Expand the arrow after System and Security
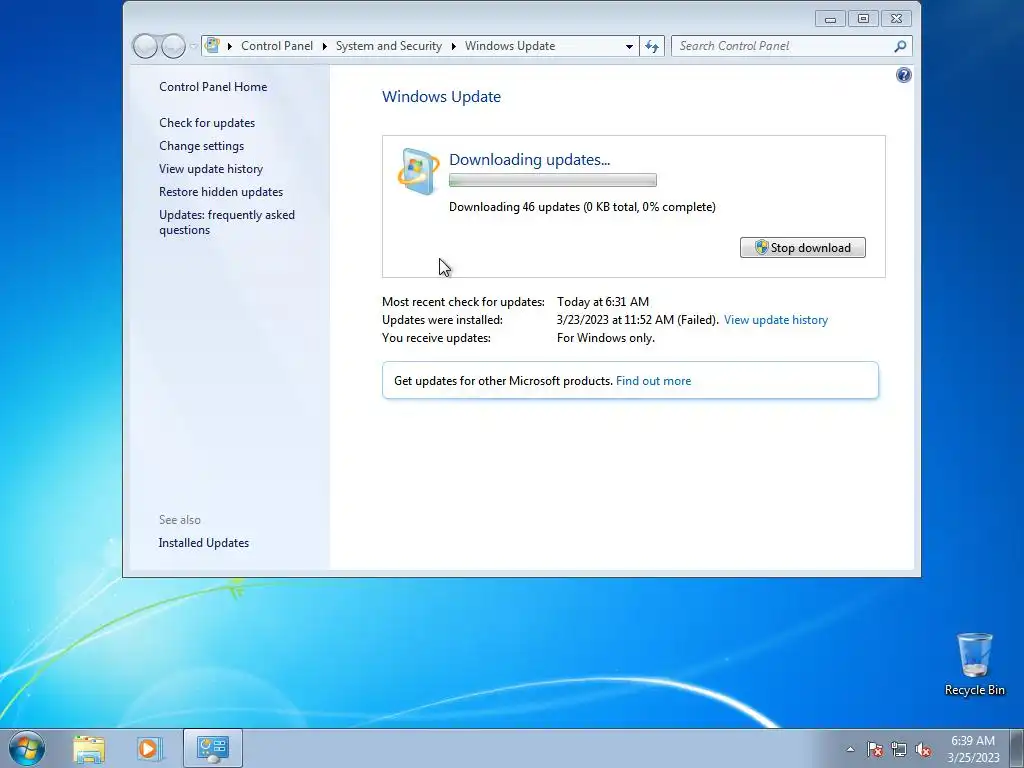The height and width of the screenshot is (768, 1024). 453,46
